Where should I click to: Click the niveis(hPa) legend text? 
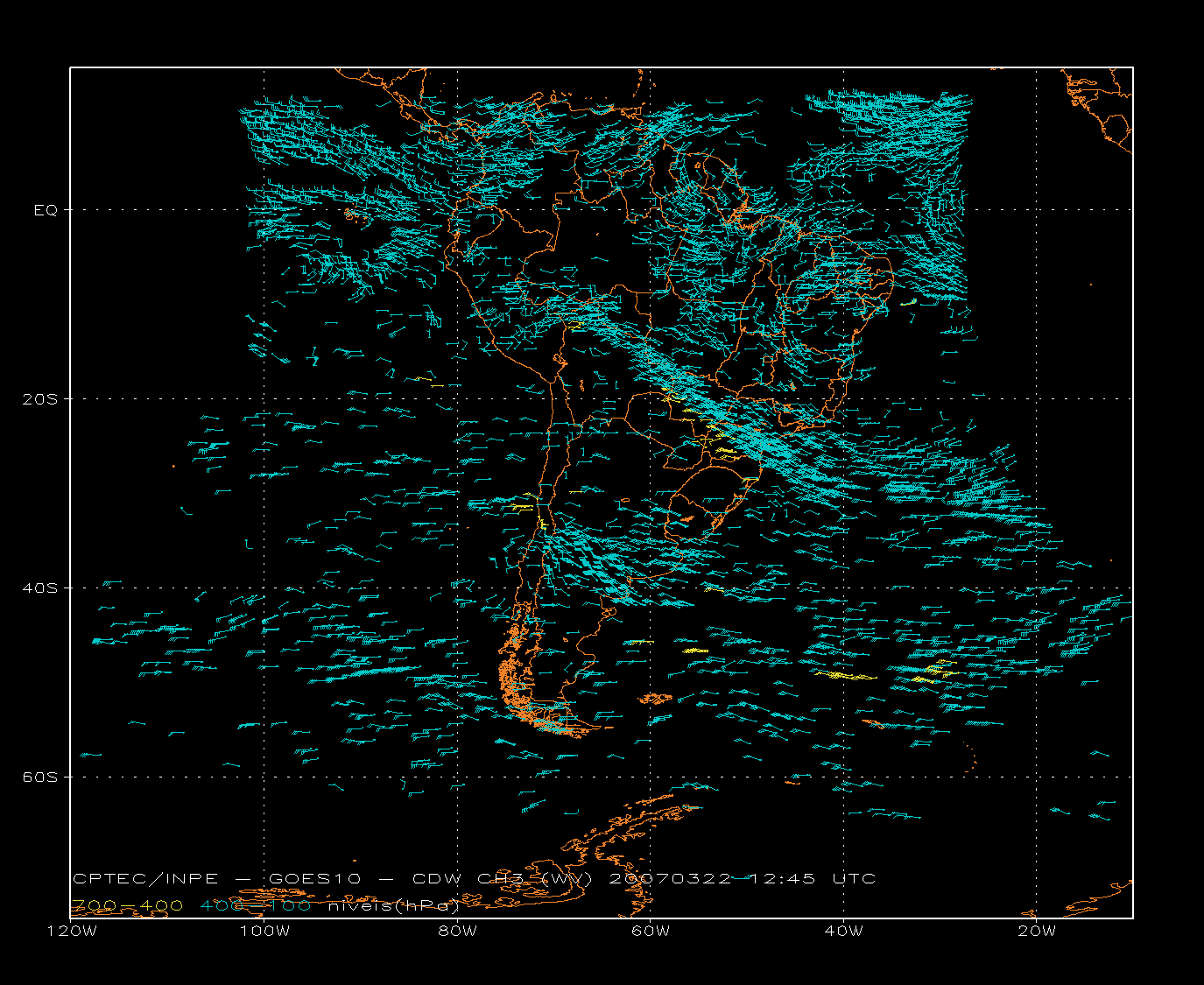[x=393, y=905]
